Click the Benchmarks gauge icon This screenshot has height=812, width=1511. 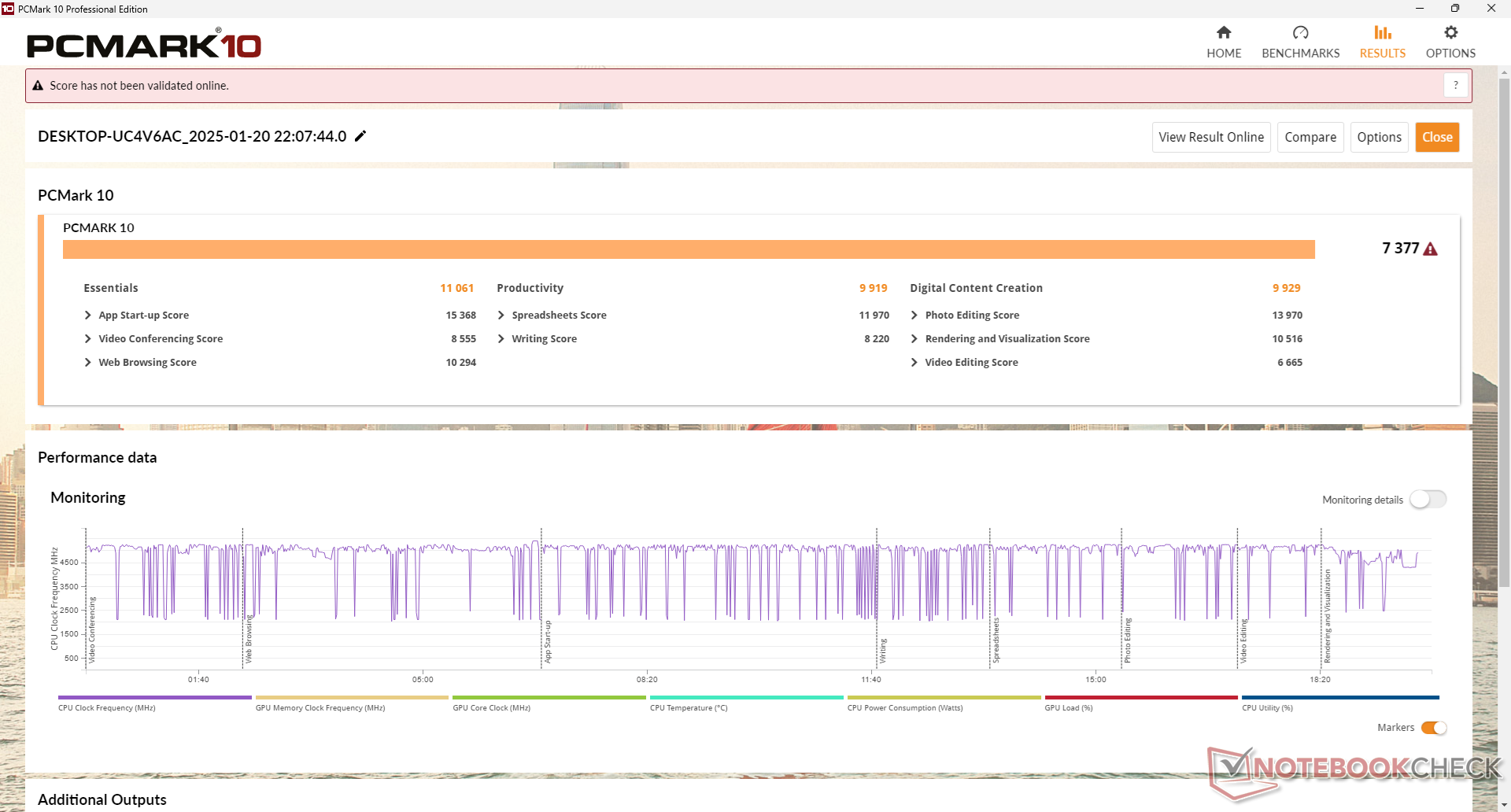pos(1300,32)
